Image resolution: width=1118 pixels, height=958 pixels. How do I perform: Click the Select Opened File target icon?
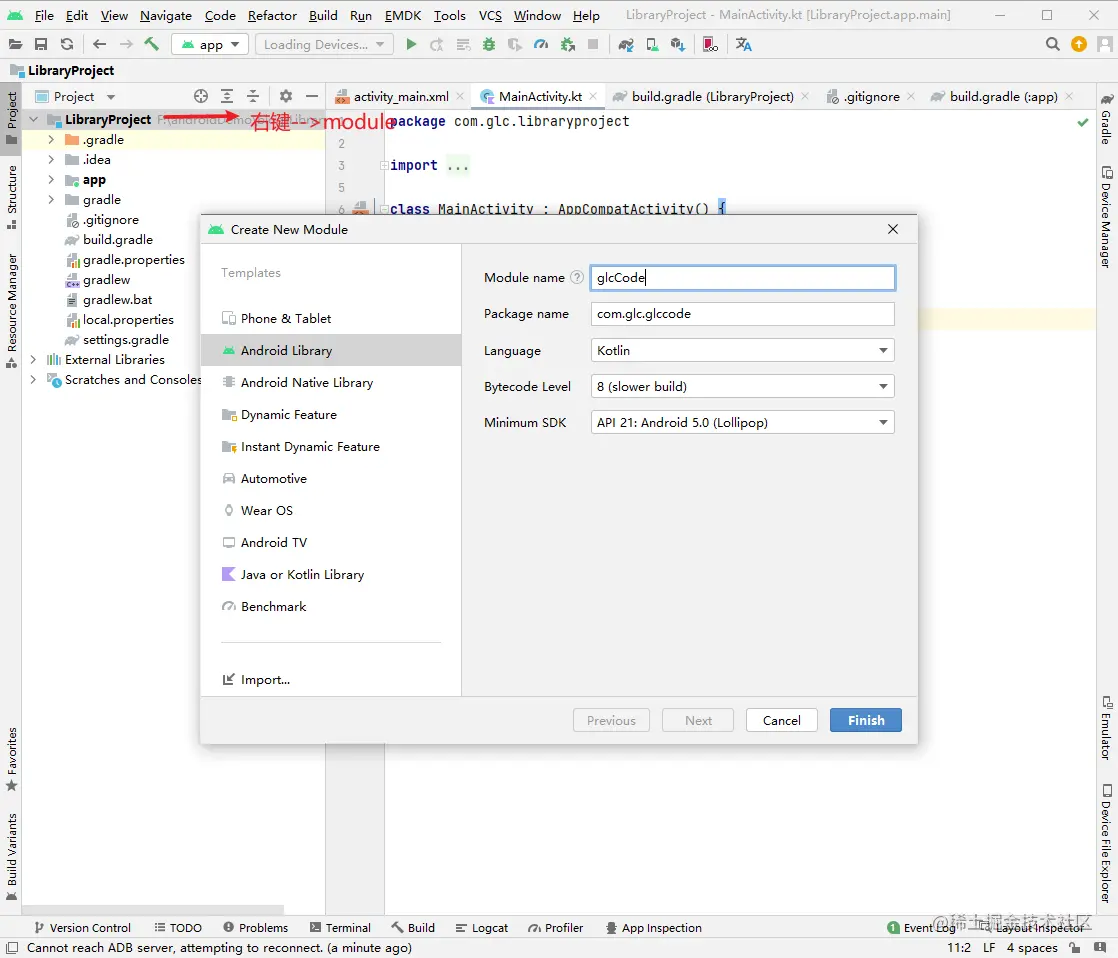[x=201, y=96]
